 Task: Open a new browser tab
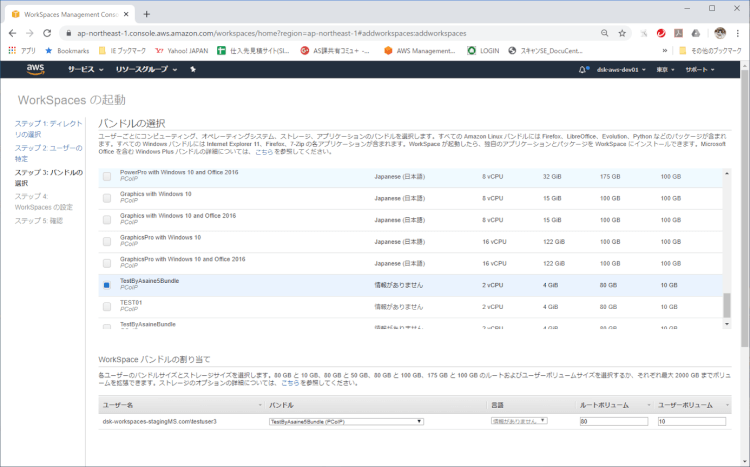(x=147, y=13)
